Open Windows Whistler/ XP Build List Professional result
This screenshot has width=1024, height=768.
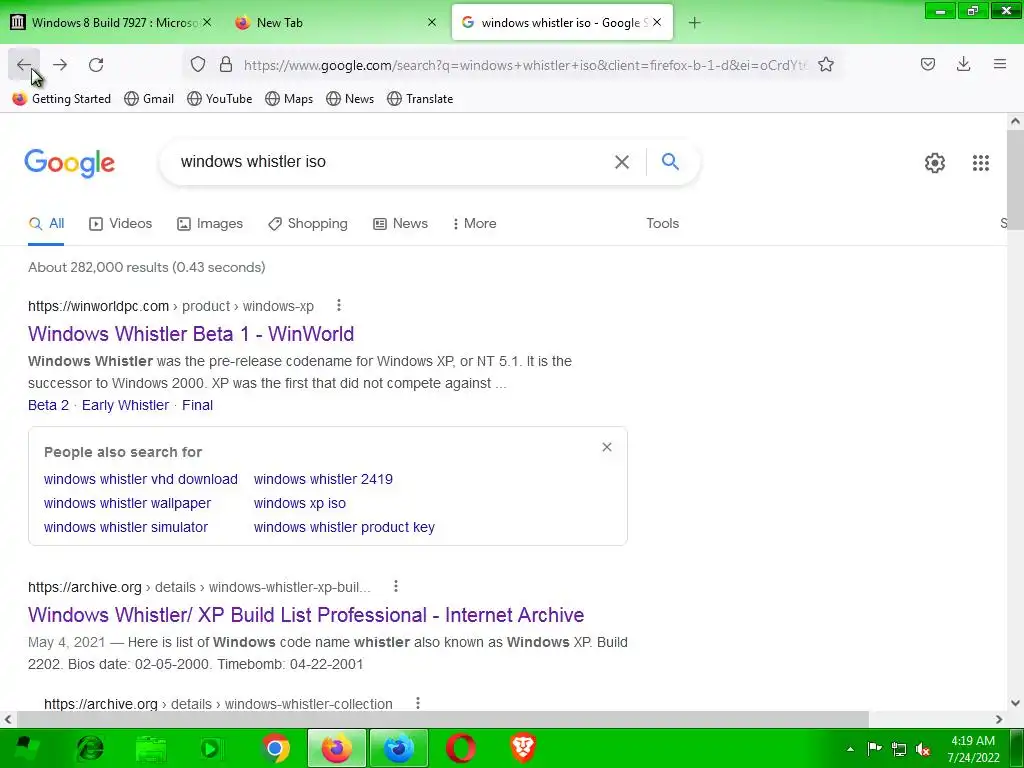point(306,615)
